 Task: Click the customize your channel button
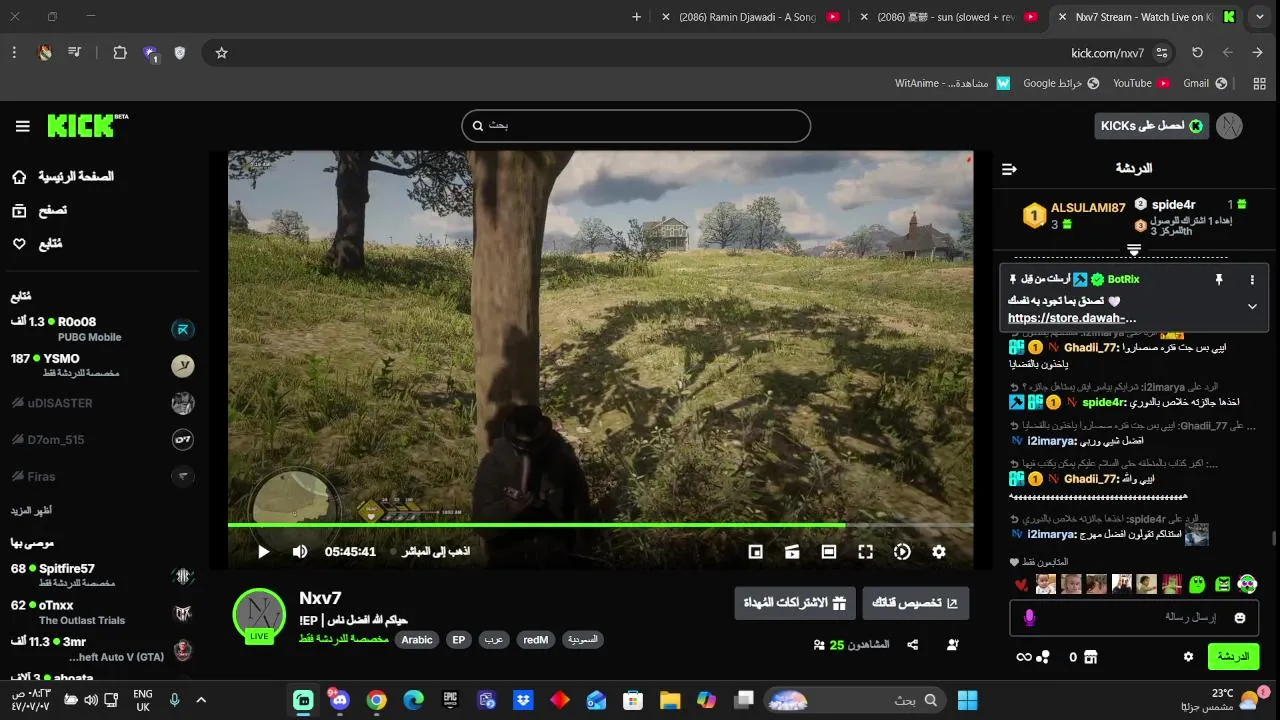coord(916,603)
